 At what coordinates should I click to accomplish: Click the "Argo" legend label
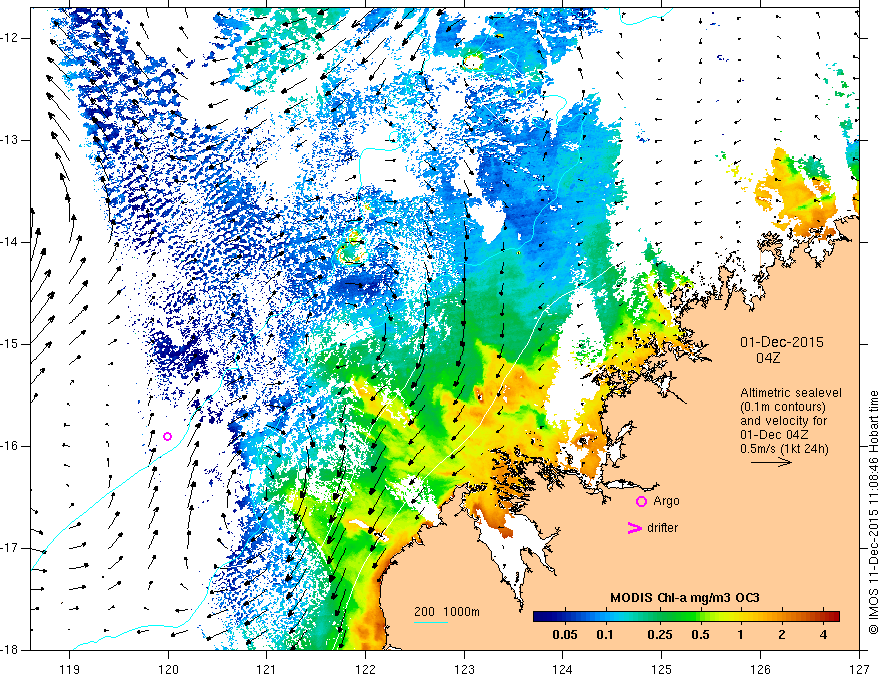coord(666,501)
